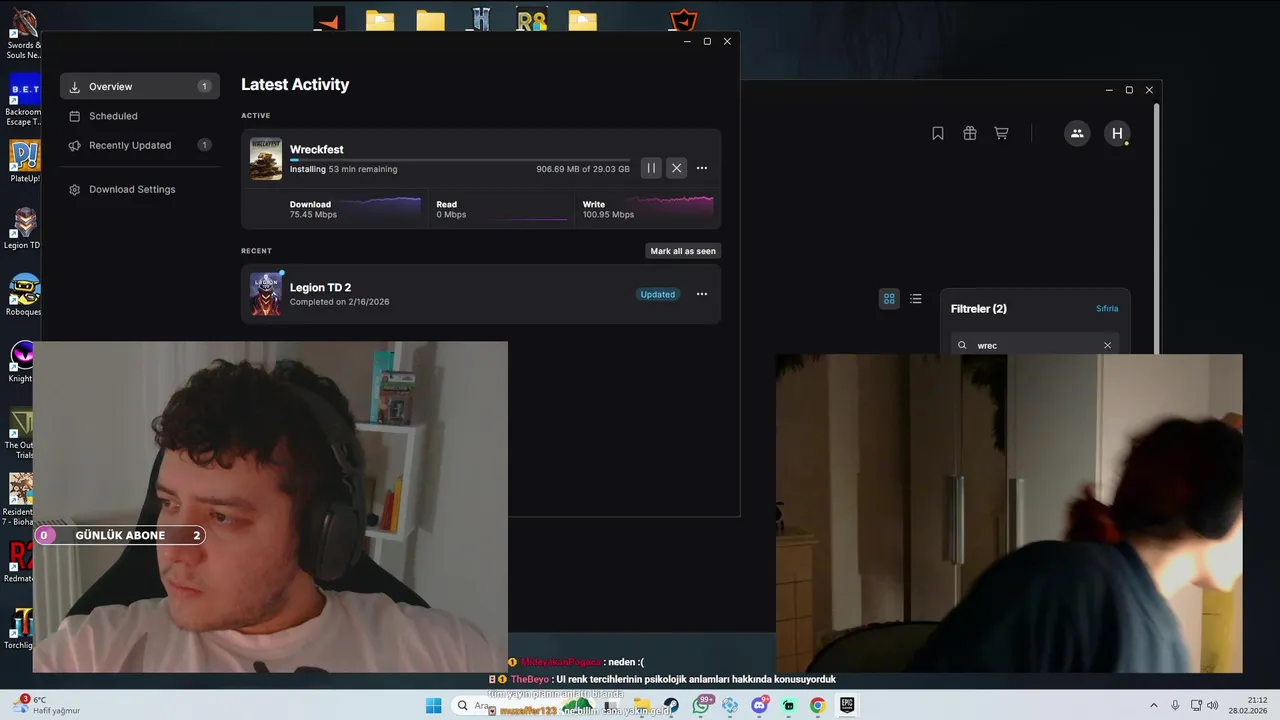
Task: Switch library to grid view
Action: pos(889,298)
